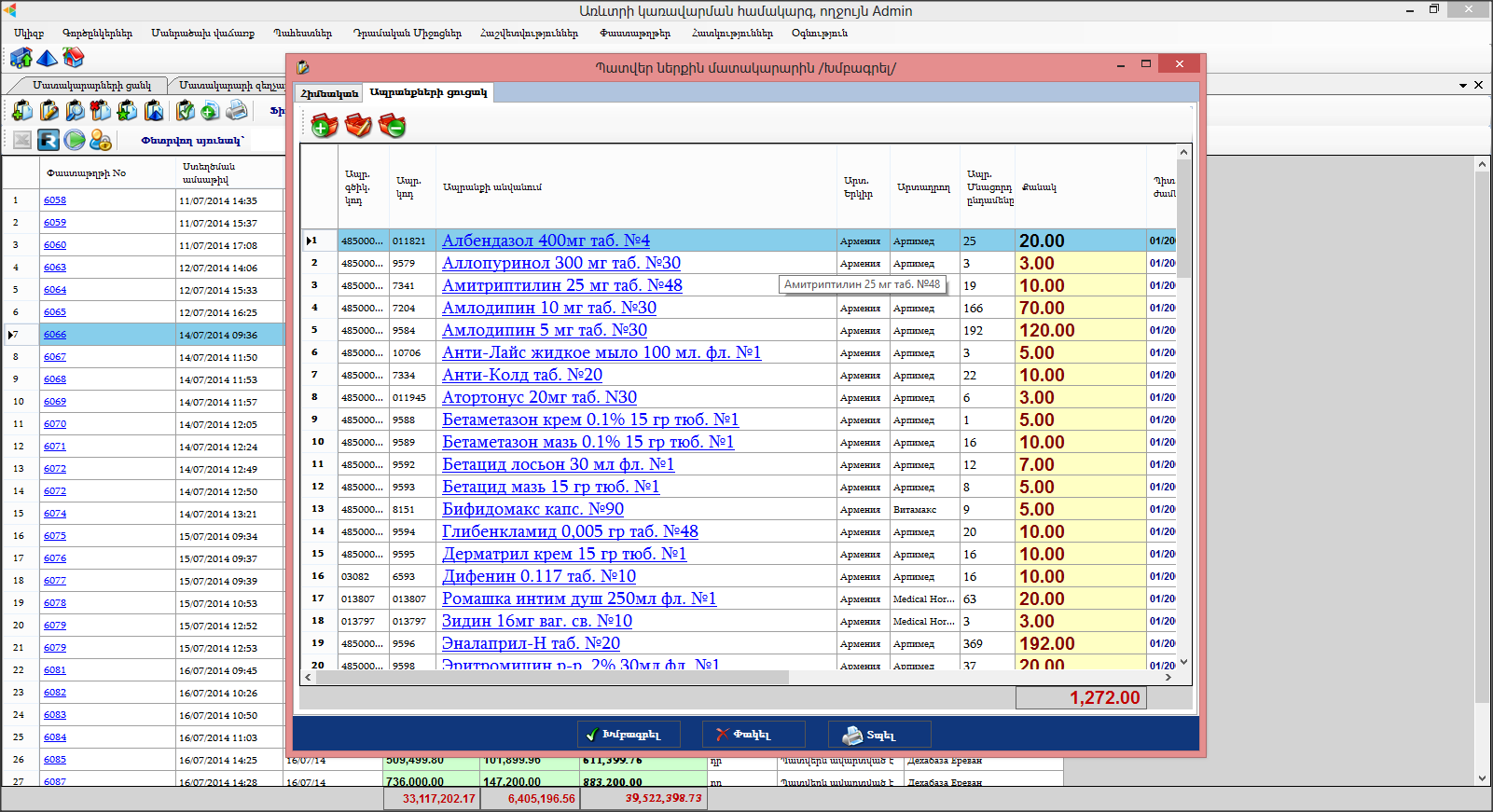The width and height of the screenshot is (1493, 812).
Task: Click the main window vertical scrollbar down arrow
Action: tap(1482, 778)
